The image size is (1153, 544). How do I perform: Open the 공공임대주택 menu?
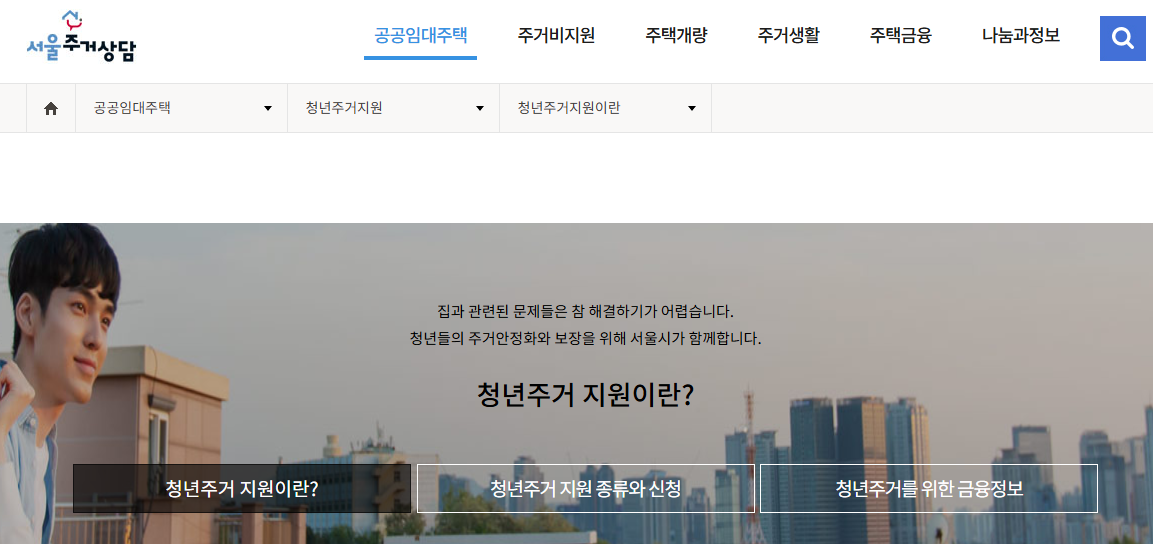pos(421,35)
